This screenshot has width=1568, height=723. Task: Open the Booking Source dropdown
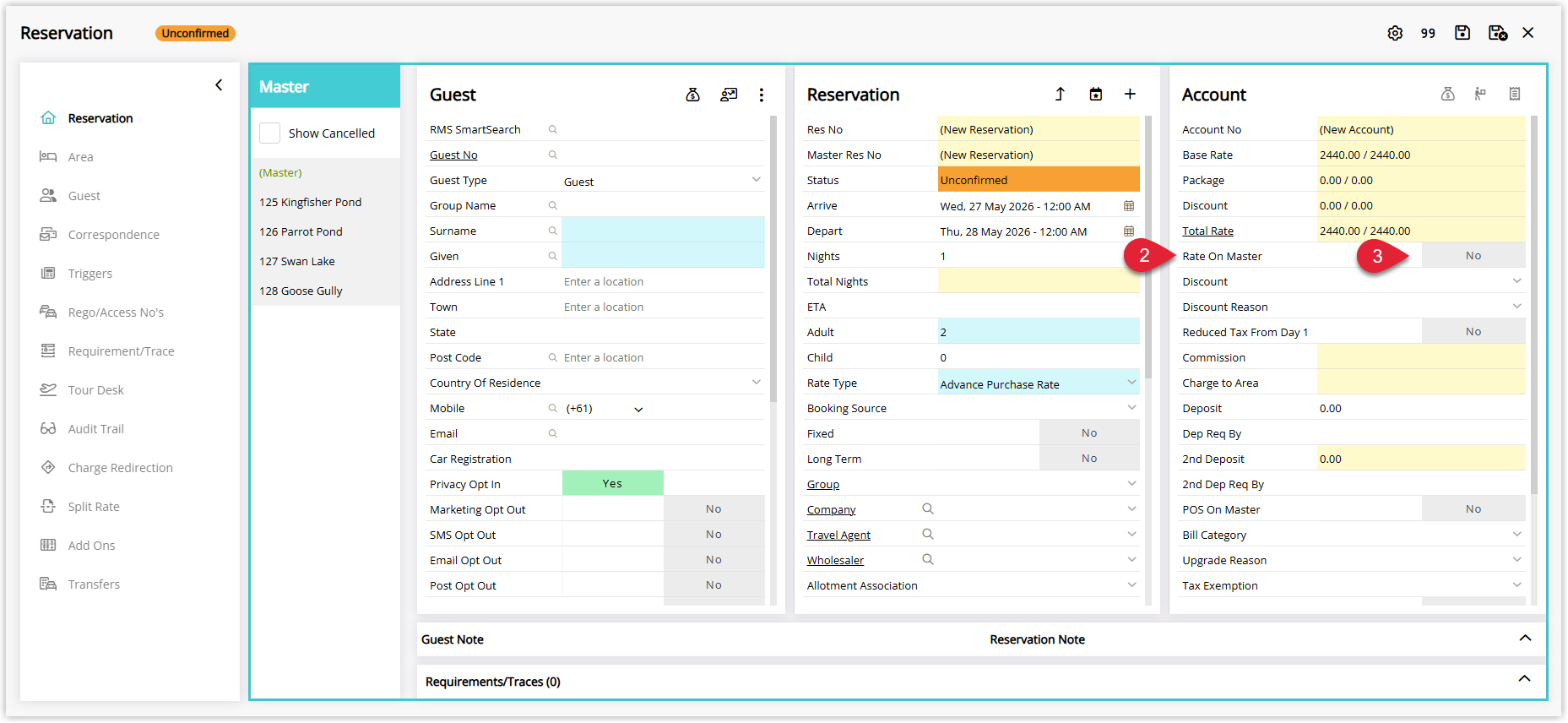[1131, 408]
